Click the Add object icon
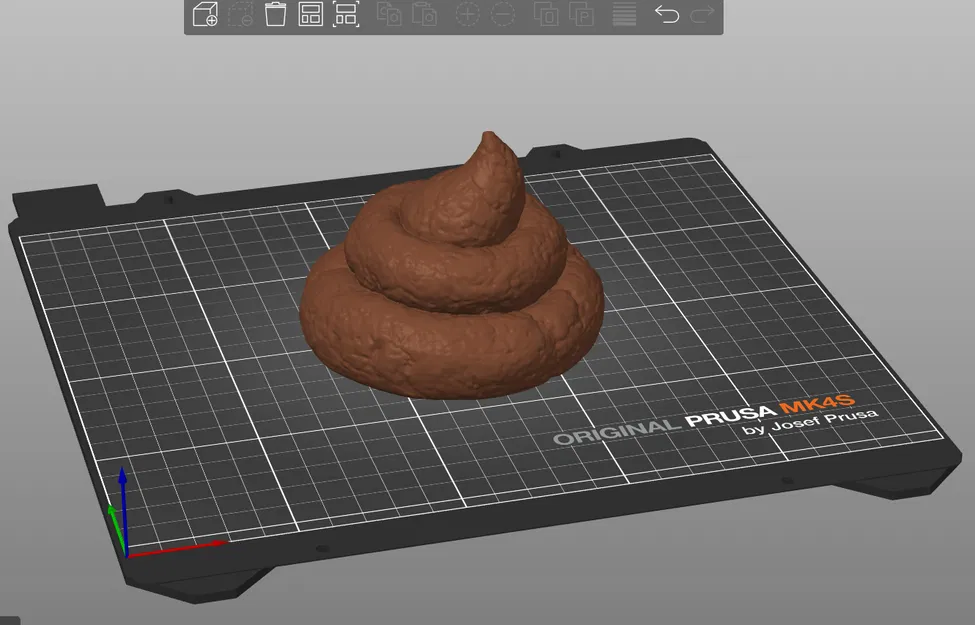Image resolution: width=975 pixels, height=625 pixels. pyautogui.click(x=205, y=14)
